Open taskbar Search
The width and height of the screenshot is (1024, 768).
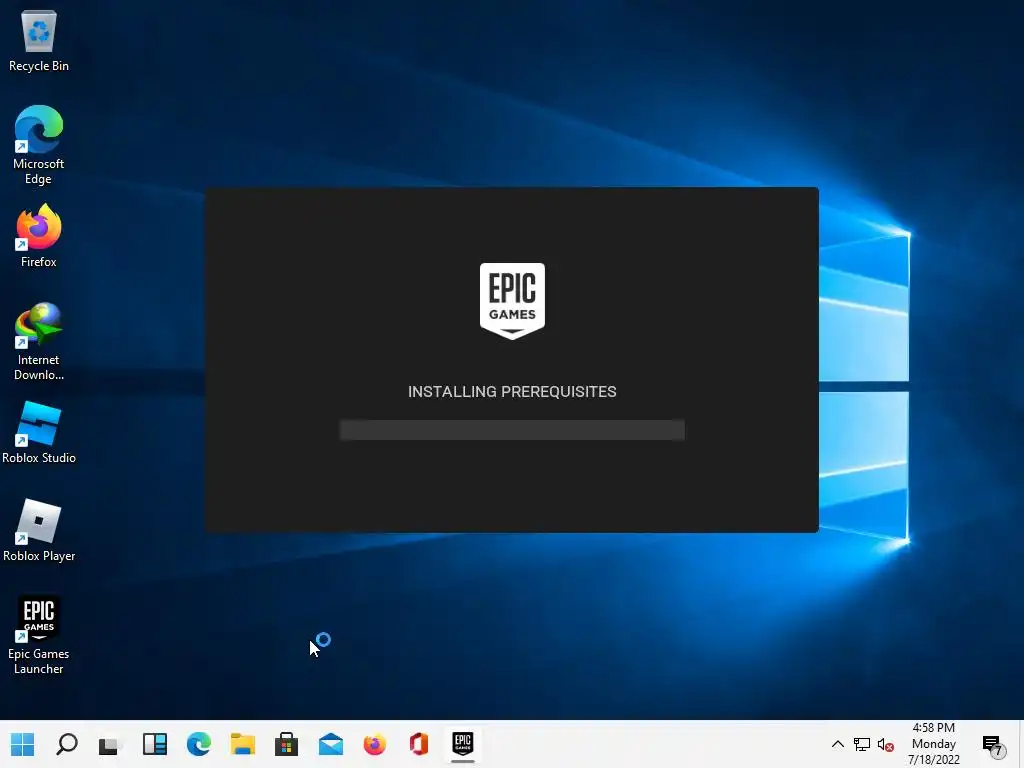point(67,744)
